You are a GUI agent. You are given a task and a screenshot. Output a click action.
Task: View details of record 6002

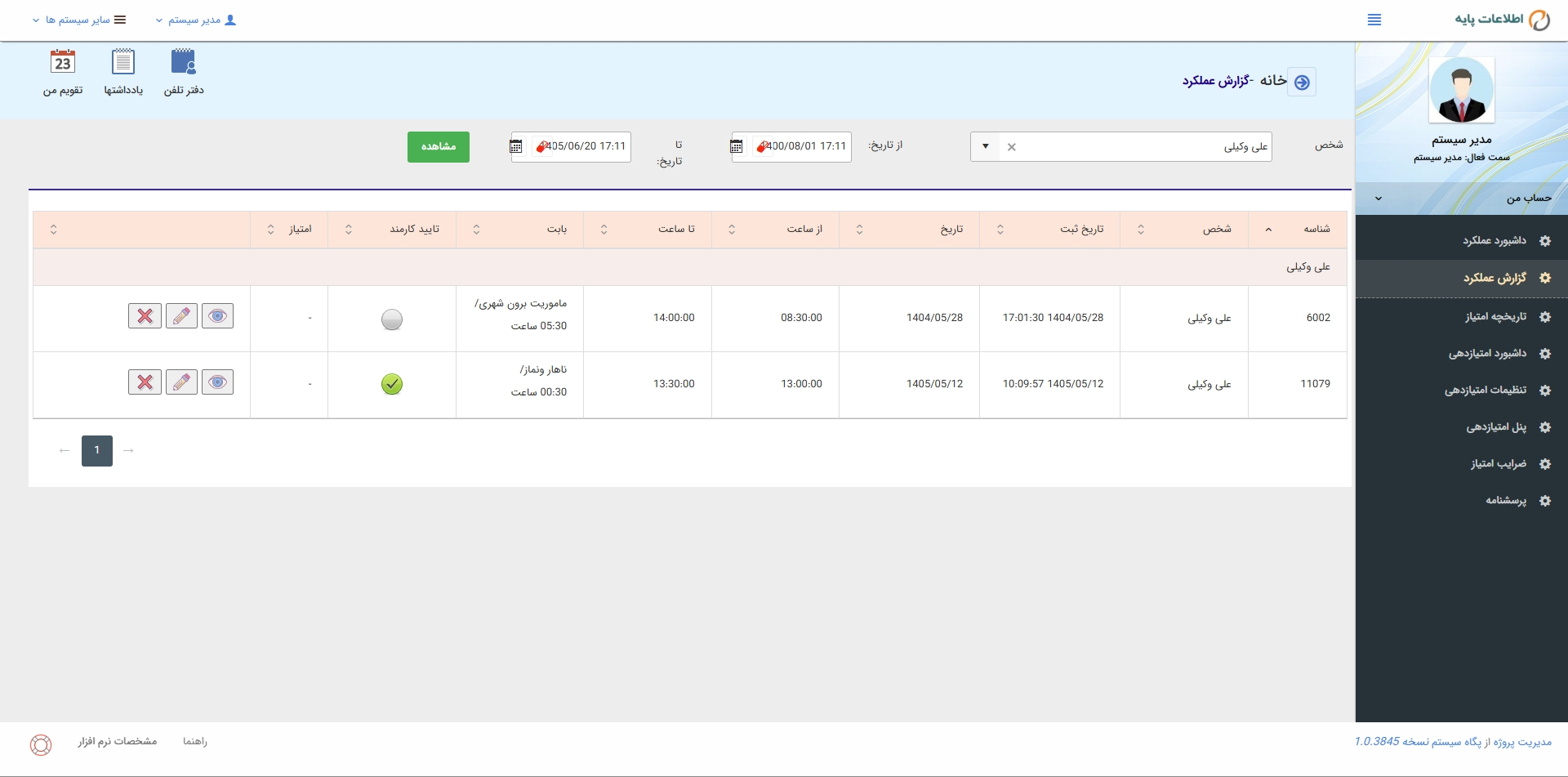(217, 315)
